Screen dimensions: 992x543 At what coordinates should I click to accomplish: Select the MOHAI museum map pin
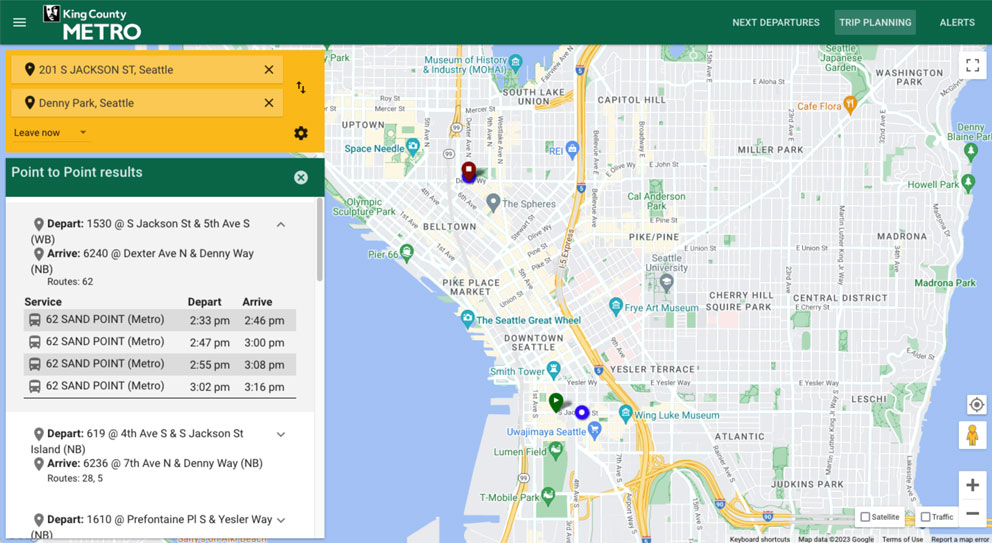[516, 62]
